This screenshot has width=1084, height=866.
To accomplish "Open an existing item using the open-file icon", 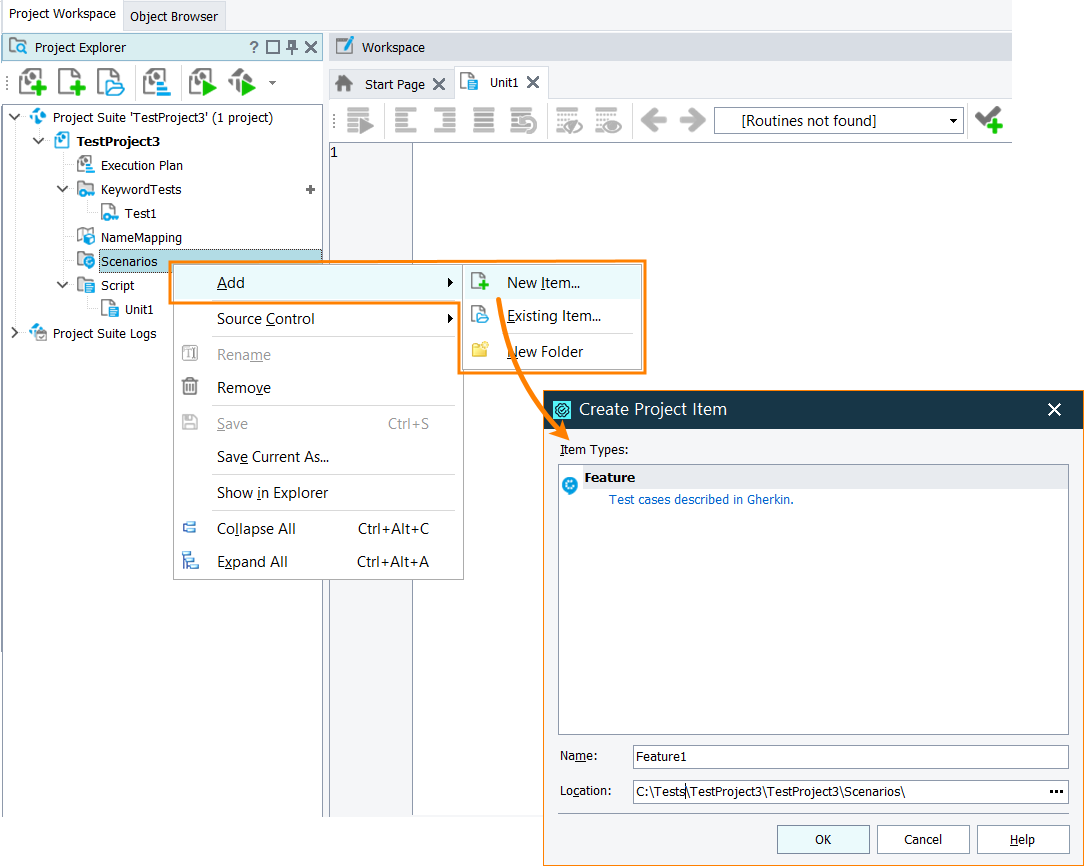I will (111, 82).
